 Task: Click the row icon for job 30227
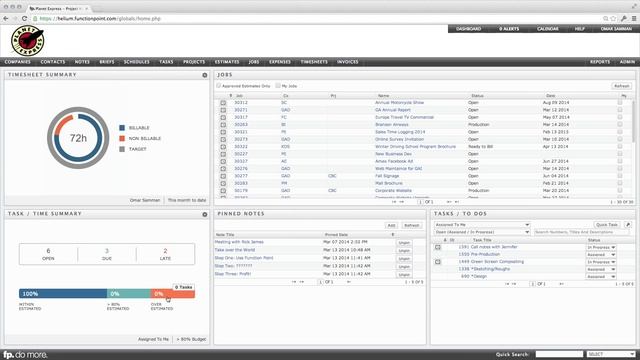tap(223, 154)
